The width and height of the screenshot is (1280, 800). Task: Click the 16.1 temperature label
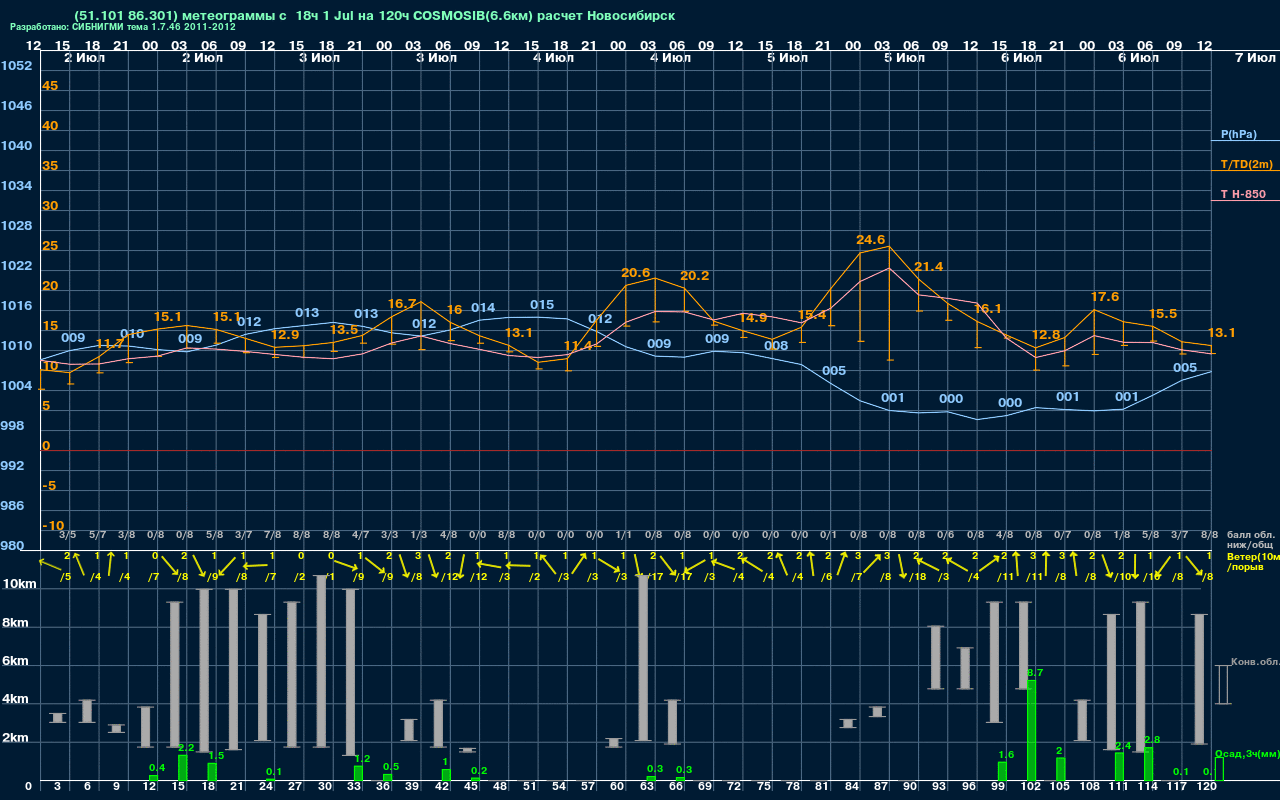click(988, 309)
